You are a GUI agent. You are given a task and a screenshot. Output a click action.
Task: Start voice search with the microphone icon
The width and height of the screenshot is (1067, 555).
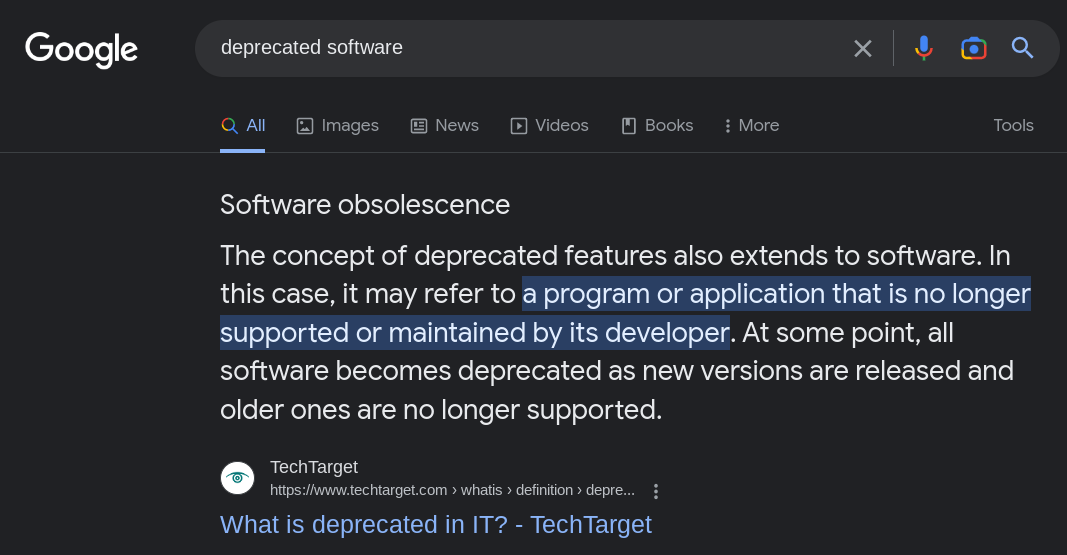[923, 48]
